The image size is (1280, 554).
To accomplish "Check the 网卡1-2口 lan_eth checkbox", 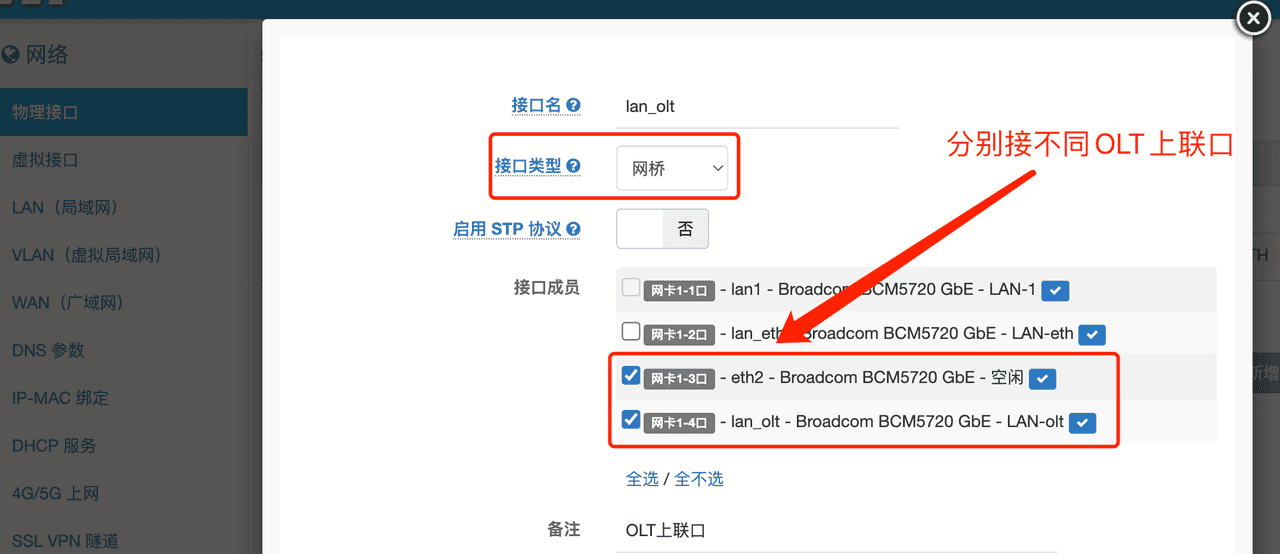I will point(631,332).
